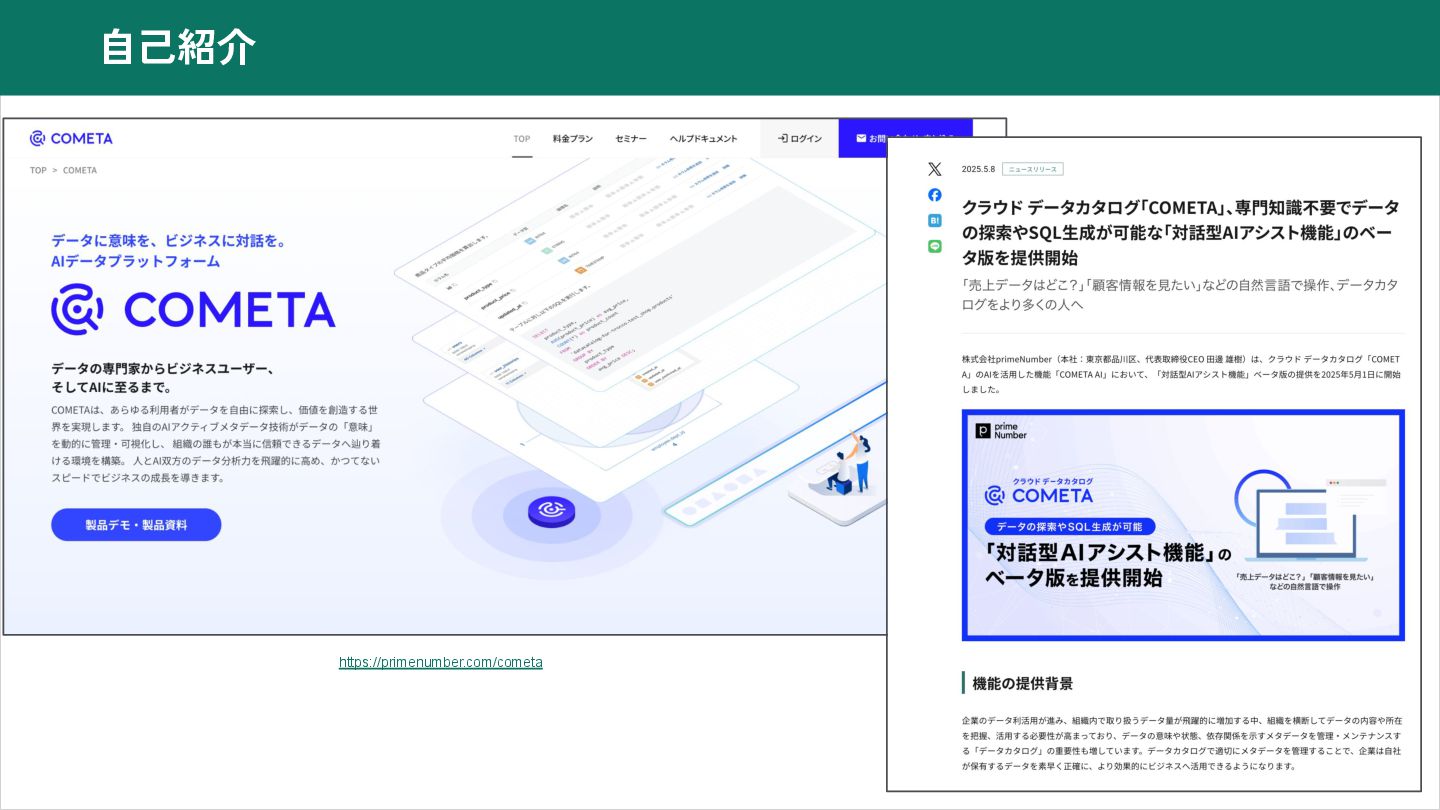1440x810 pixels.
Task: Click the データの探索やSQL生成が可能 pill in the banner
Action: [x=1070, y=526]
